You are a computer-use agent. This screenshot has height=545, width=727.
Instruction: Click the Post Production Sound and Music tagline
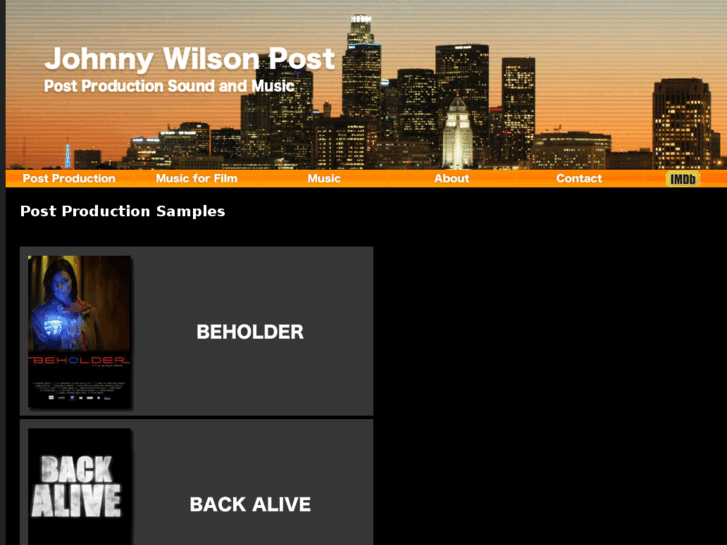pos(169,86)
